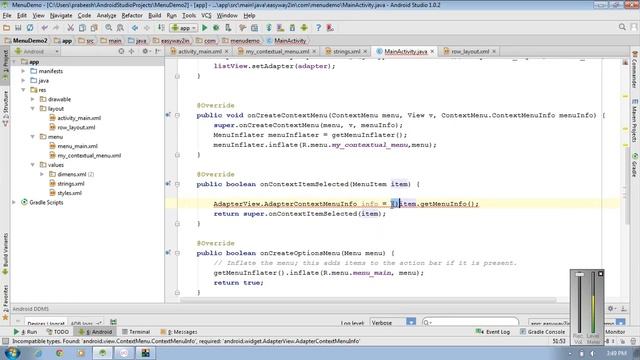Click the MenuDemo2 breadcrumb
The image size is (640, 360).
coord(26,41)
